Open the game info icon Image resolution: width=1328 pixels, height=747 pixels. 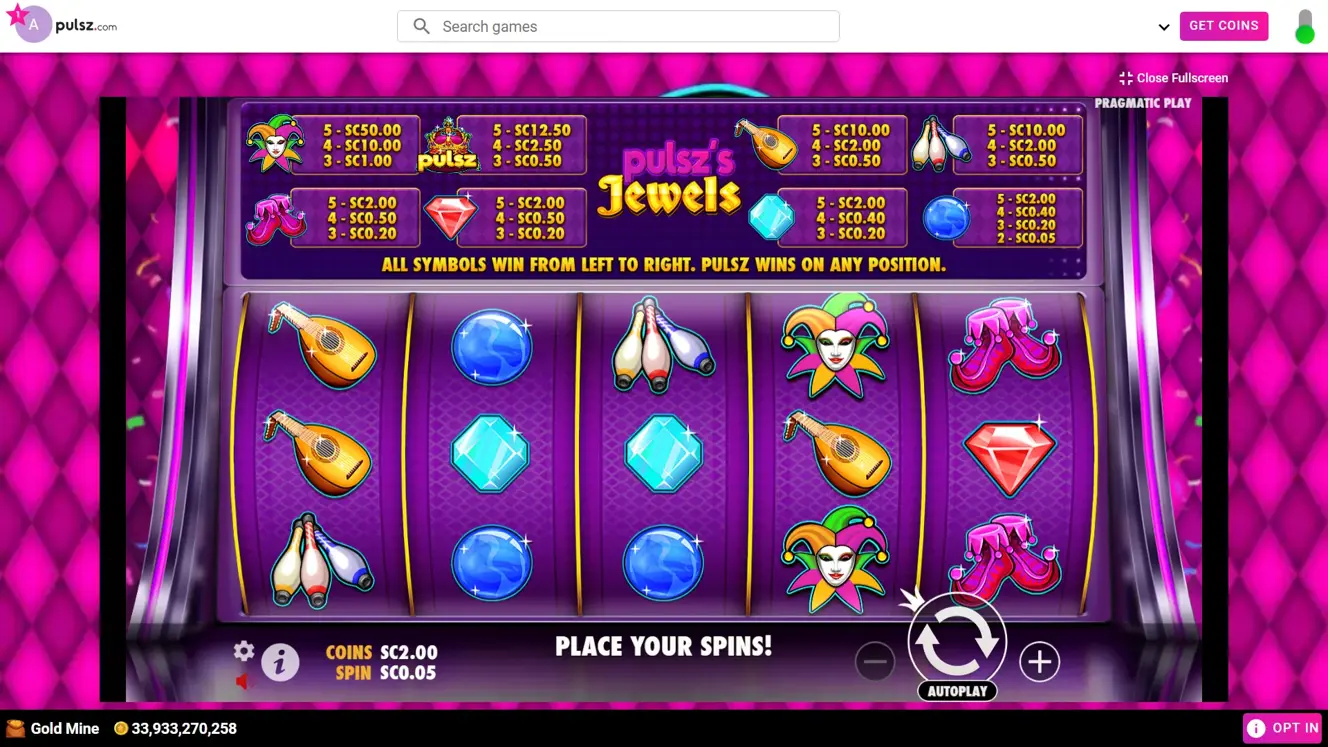pyautogui.click(x=280, y=662)
